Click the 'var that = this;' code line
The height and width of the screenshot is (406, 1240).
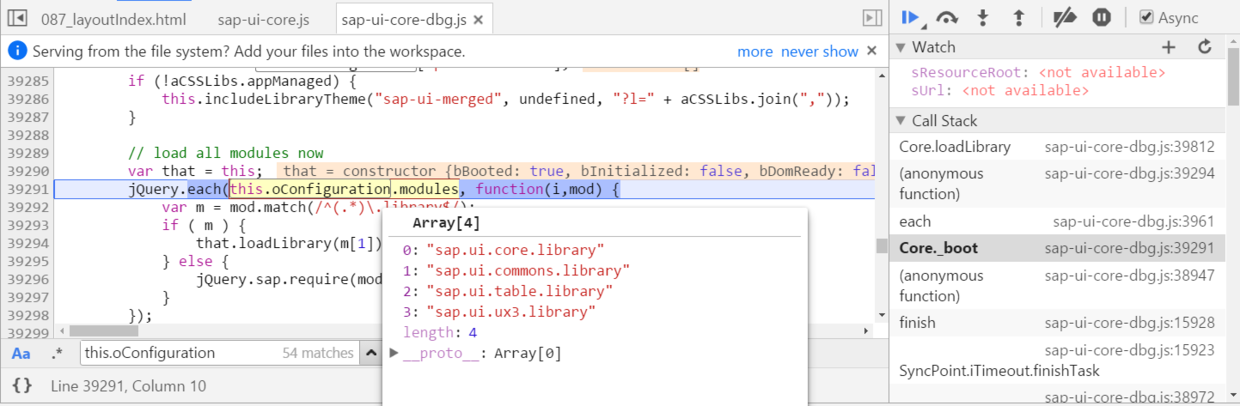[195, 171]
